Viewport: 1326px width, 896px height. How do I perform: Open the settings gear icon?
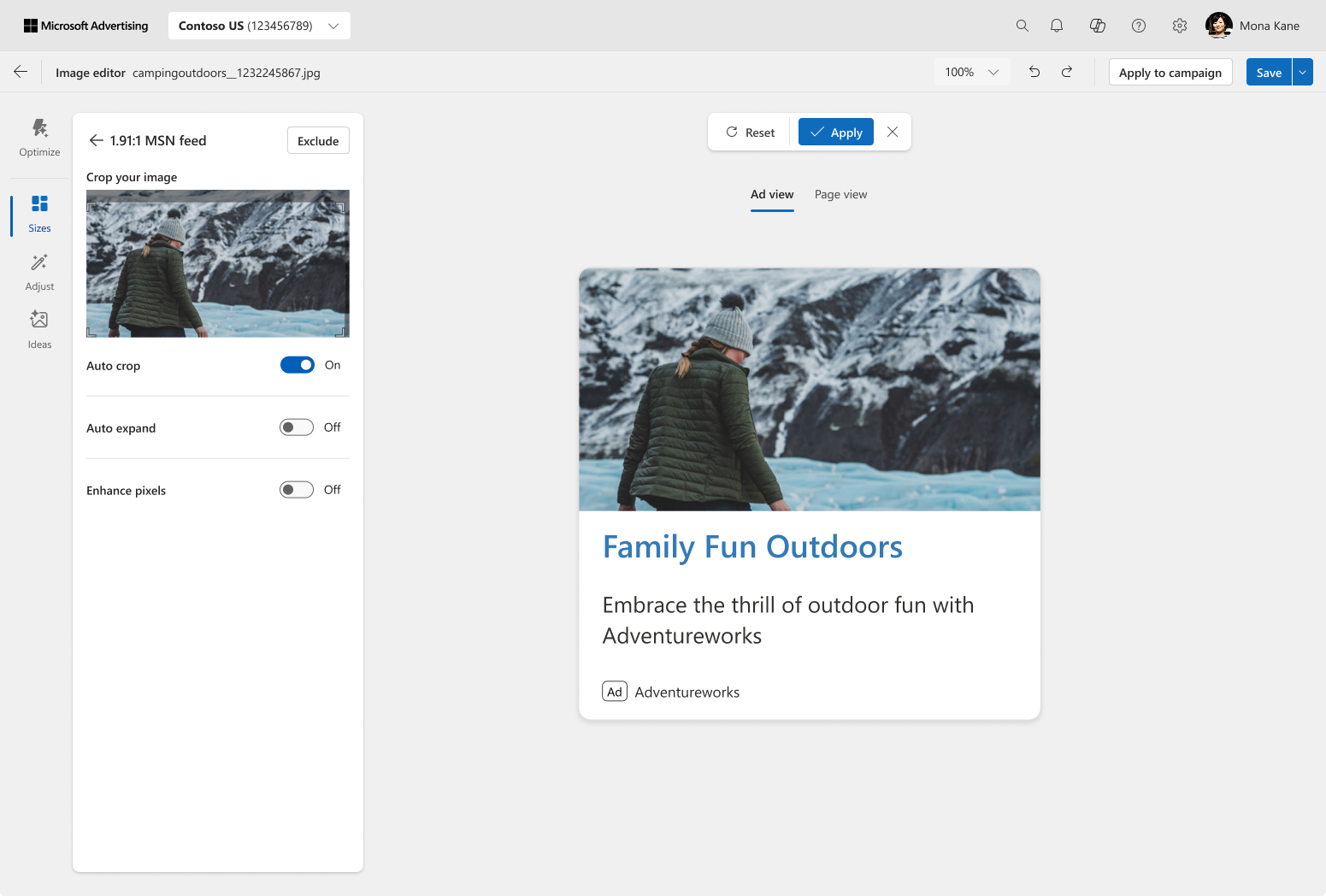point(1180,26)
